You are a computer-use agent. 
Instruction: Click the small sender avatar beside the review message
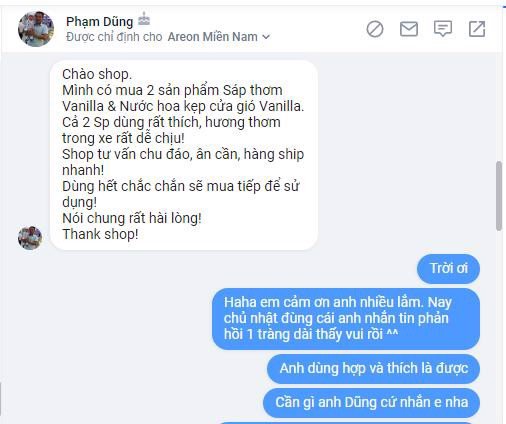click(x=30, y=238)
